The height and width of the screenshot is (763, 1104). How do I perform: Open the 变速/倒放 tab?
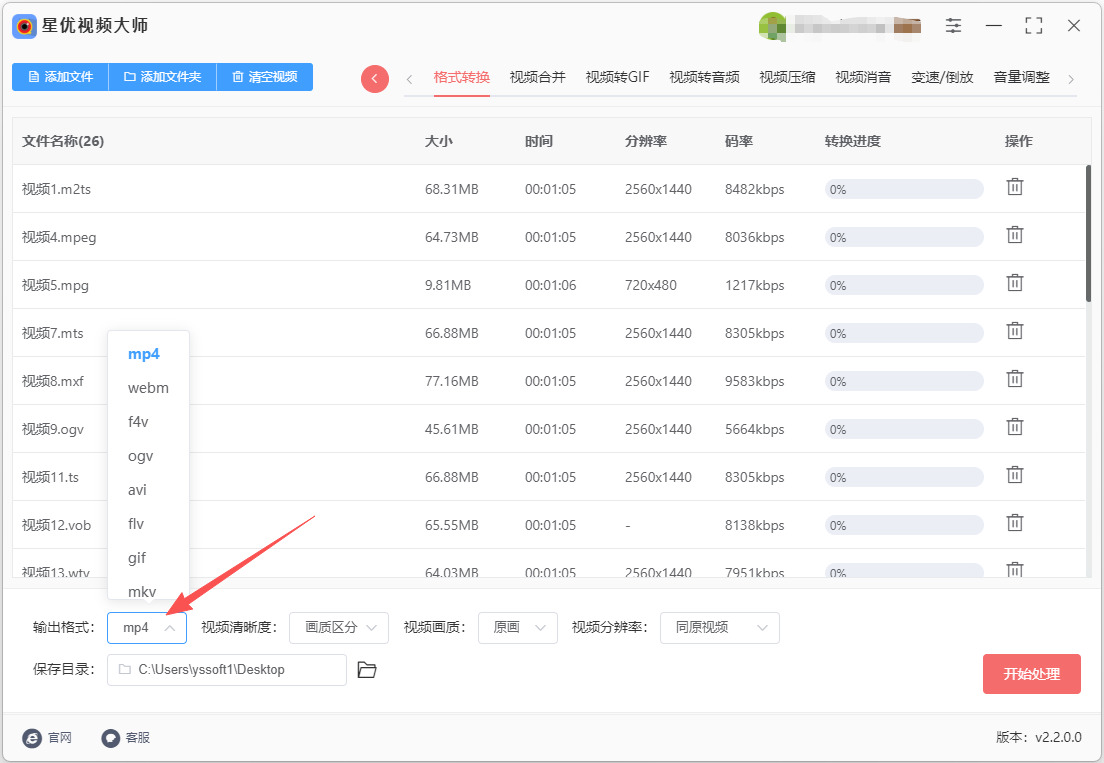pos(942,77)
